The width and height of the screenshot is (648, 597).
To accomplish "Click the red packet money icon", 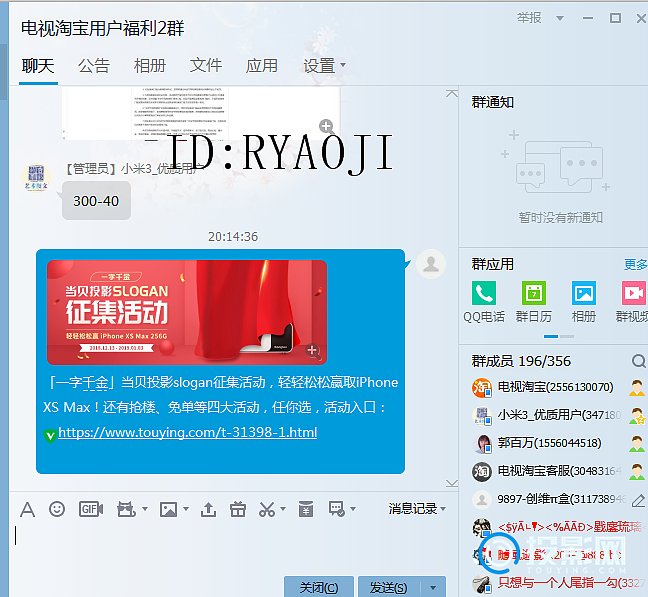I will [x=306, y=509].
